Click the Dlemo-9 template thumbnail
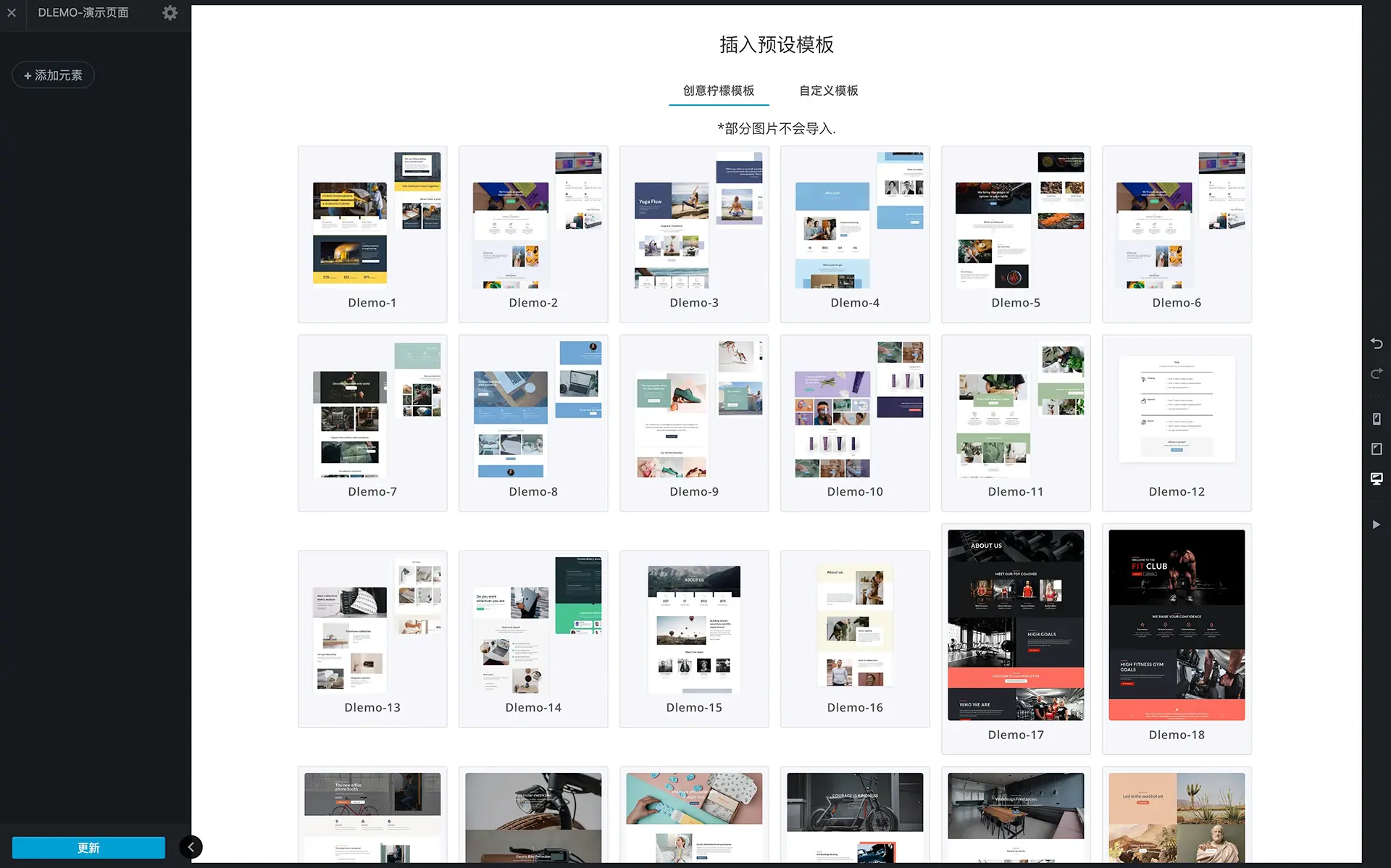The height and width of the screenshot is (868, 1391). coord(693,409)
